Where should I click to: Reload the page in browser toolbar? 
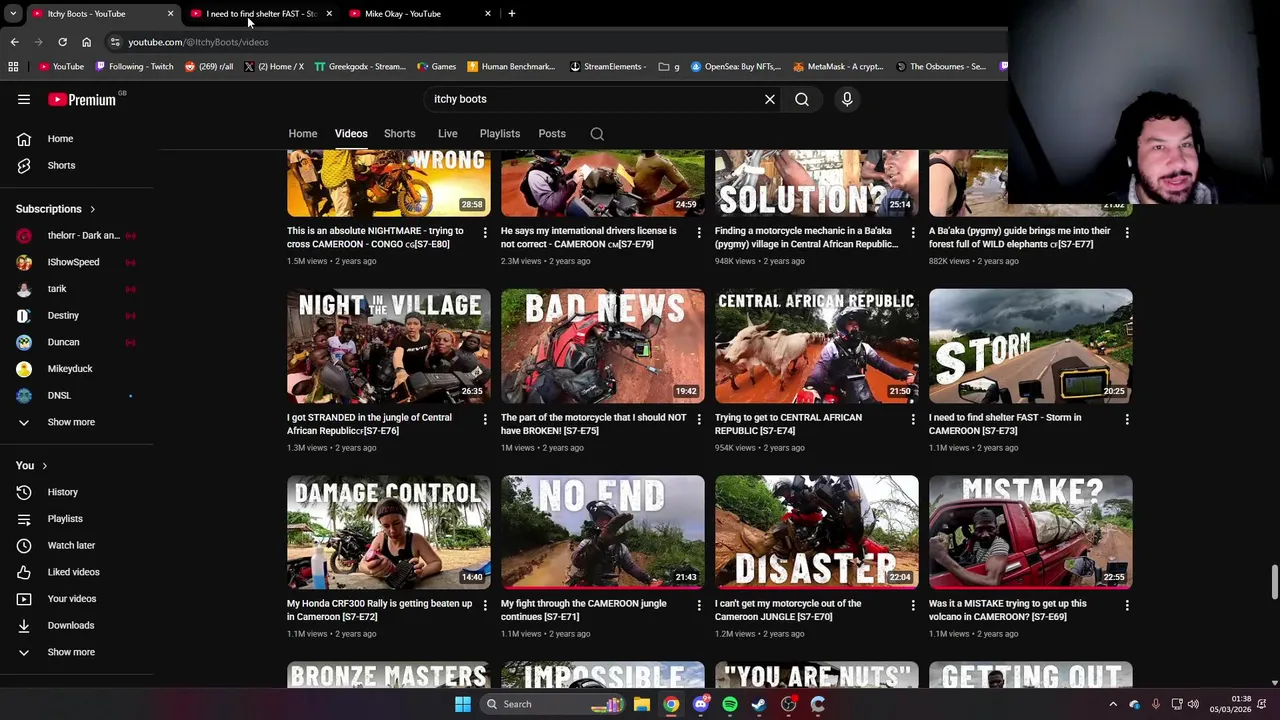(62, 42)
